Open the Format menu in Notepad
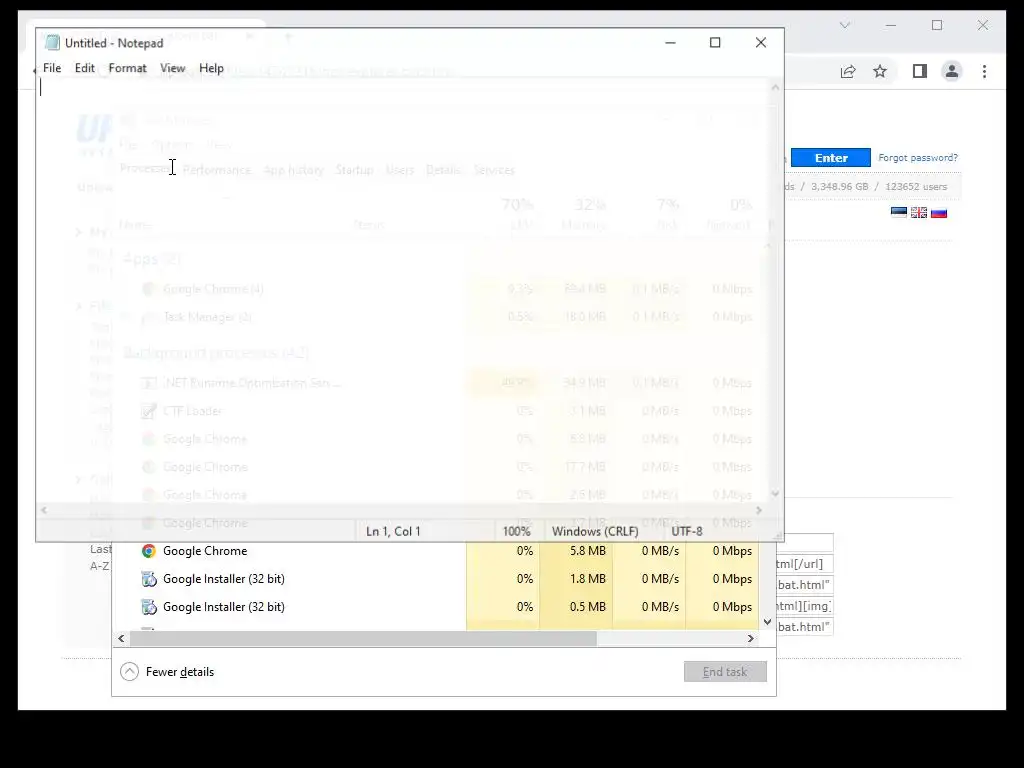The height and width of the screenshot is (768, 1024). [x=127, y=68]
